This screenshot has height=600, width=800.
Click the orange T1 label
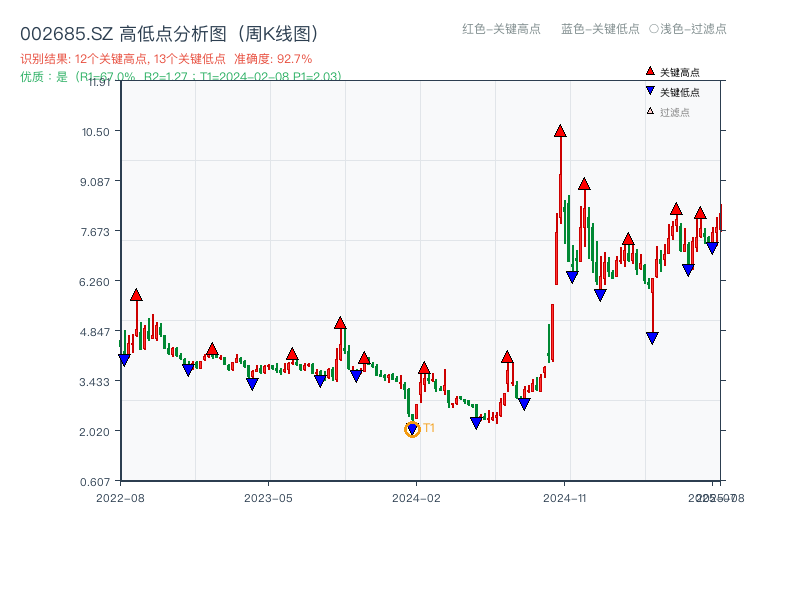tap(429, 428)
